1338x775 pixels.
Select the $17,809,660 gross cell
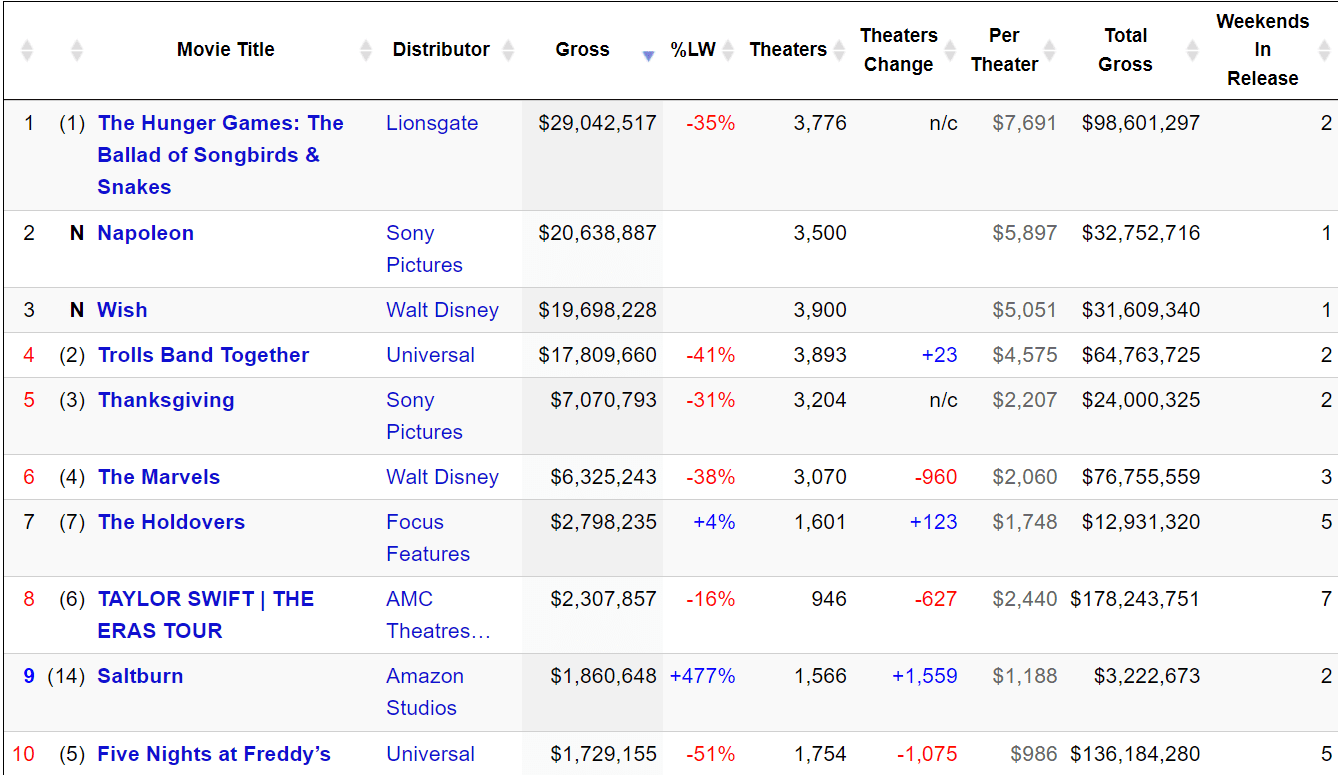click(597, 355)
